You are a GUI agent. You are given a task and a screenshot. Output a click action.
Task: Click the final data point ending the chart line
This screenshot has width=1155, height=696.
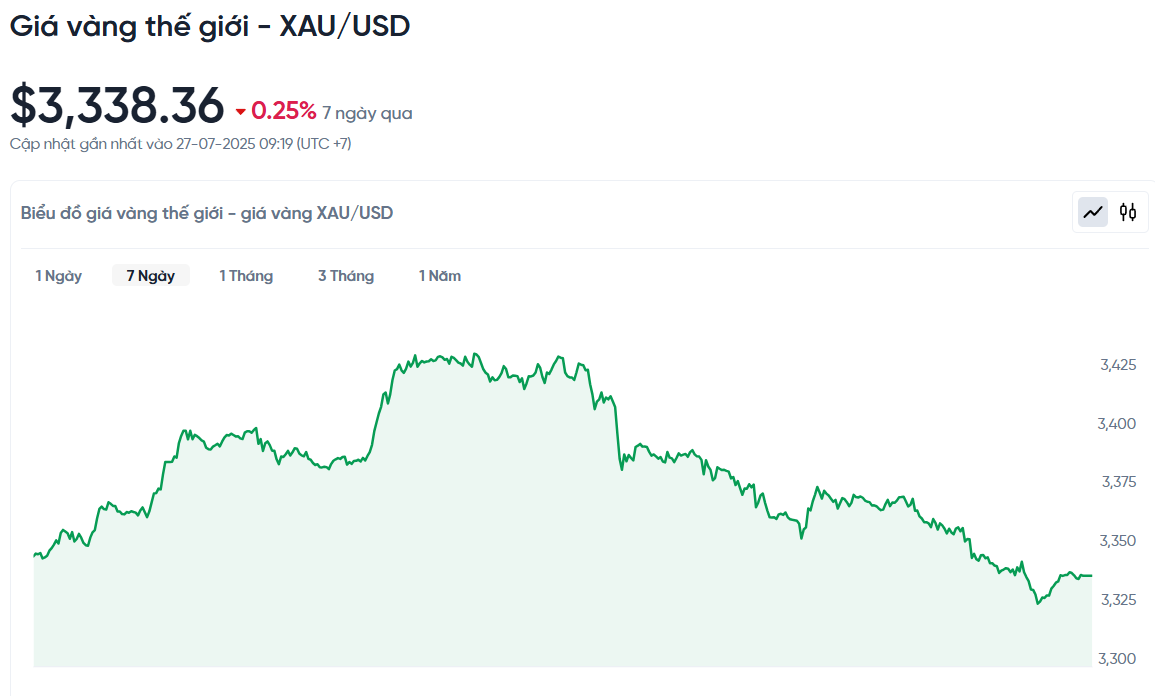[x=1091, y=575]
